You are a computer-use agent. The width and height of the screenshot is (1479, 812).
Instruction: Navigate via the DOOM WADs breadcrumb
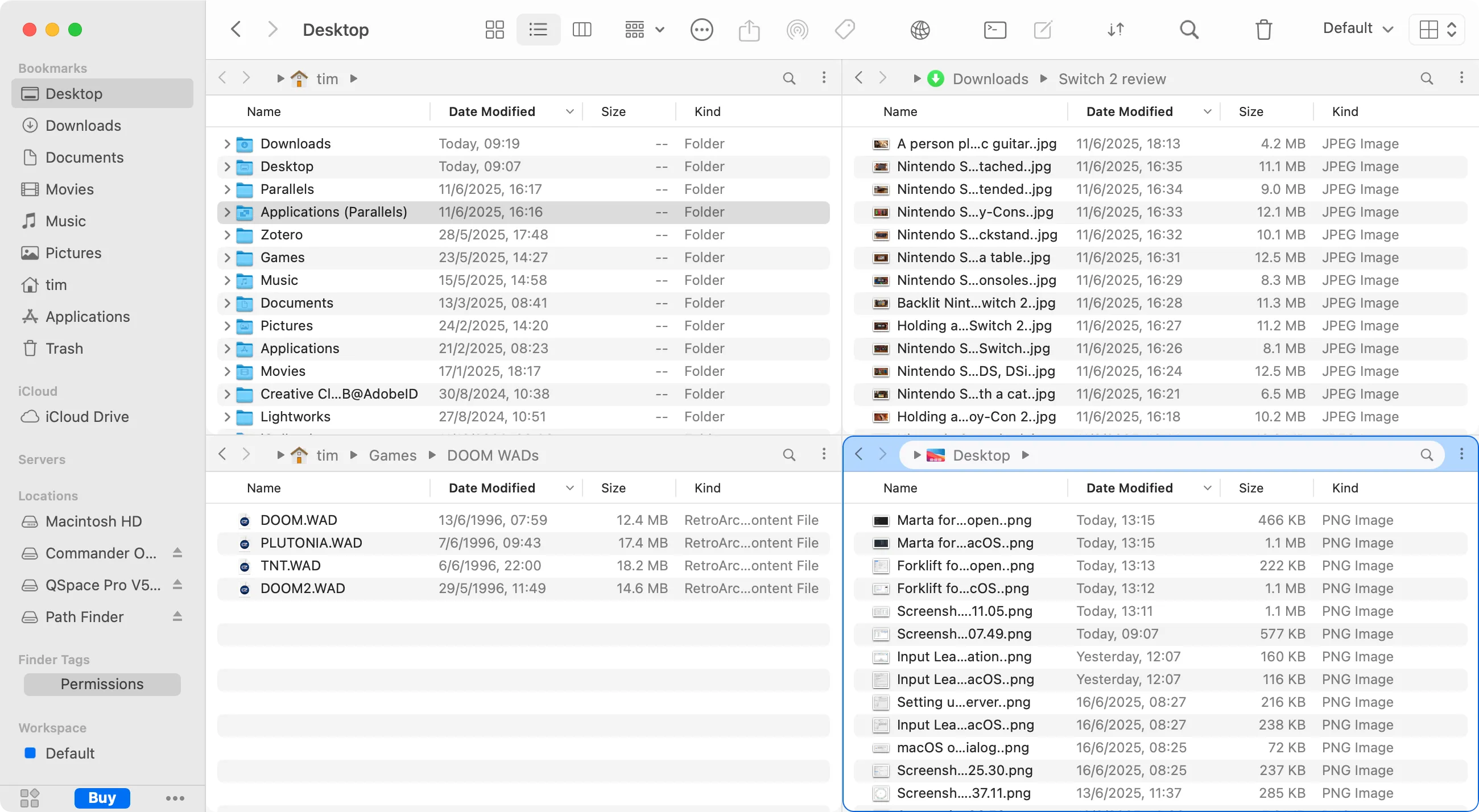tap(492, 454)
